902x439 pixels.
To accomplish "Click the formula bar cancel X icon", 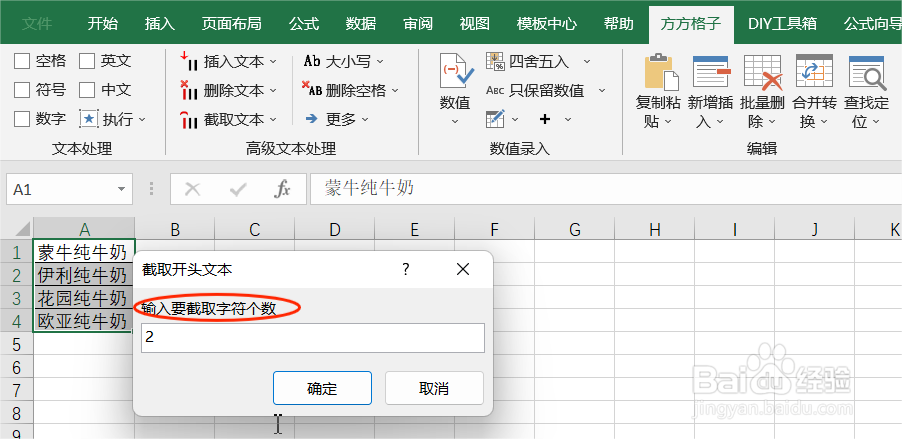I will tap(193, 189).
